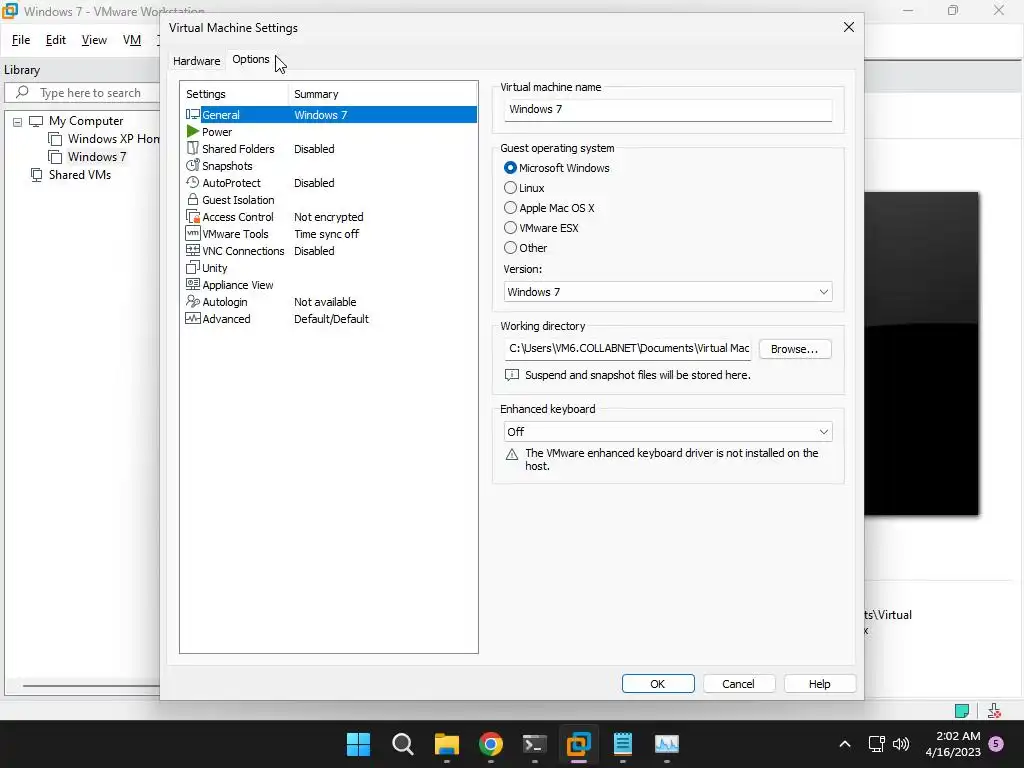The width and height of the screenshot is (1024, 768).
Task: Click the VM preview thumbnail
Action: point(921,353)
